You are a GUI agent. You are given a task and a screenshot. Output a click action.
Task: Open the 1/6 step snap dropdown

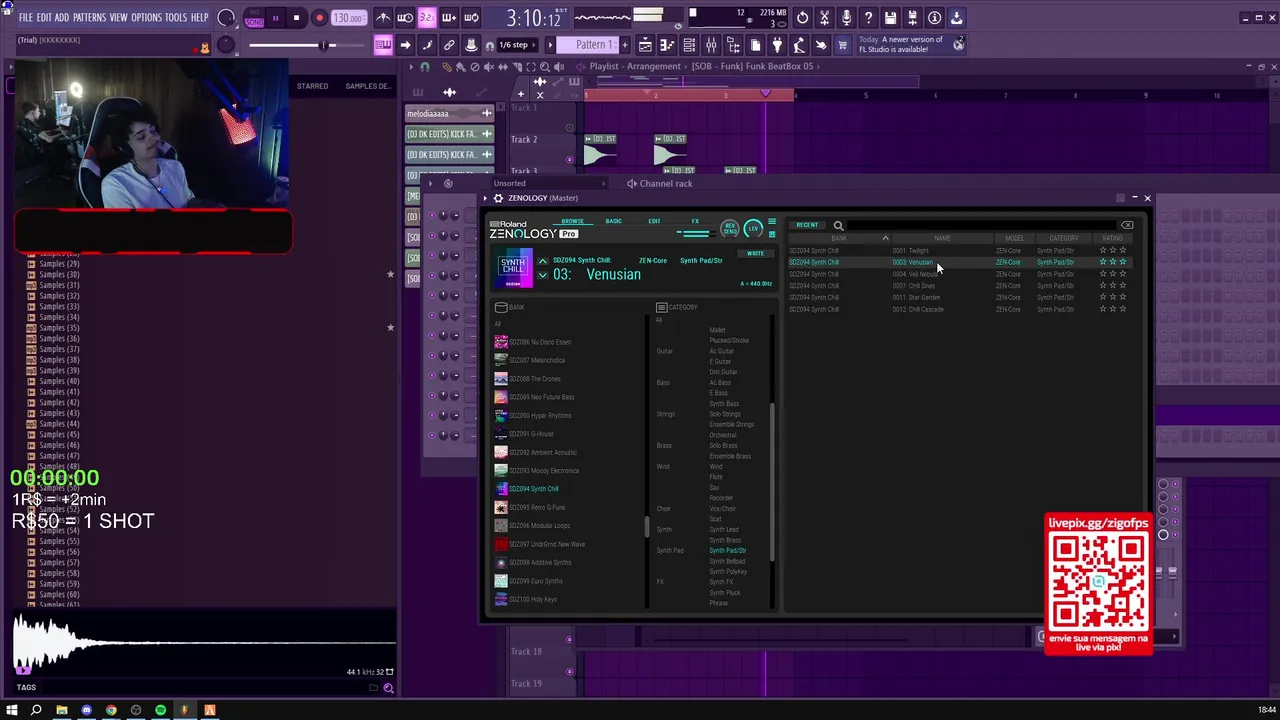(x=519, y=45)
